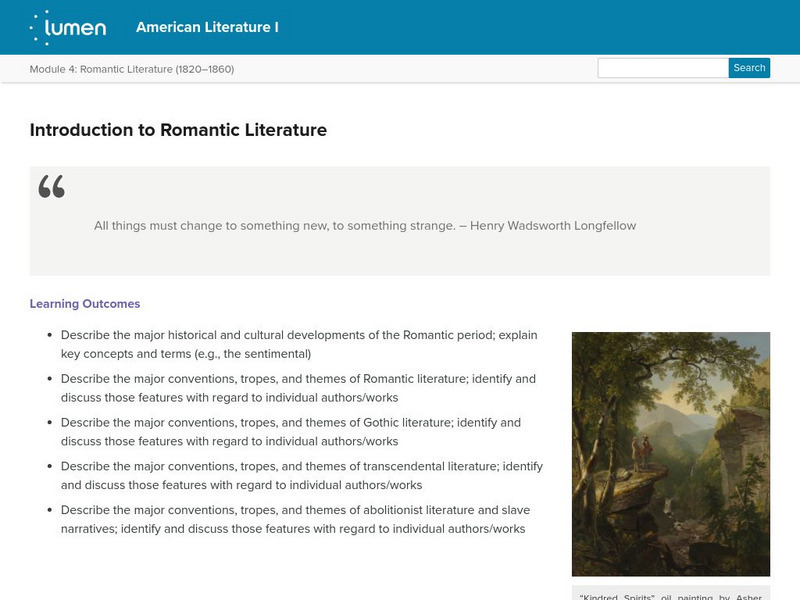The width and height of the screenshot is (800, 600).
Task: Click the bullet point before the transcendental outcome
Action: (49, 467)
